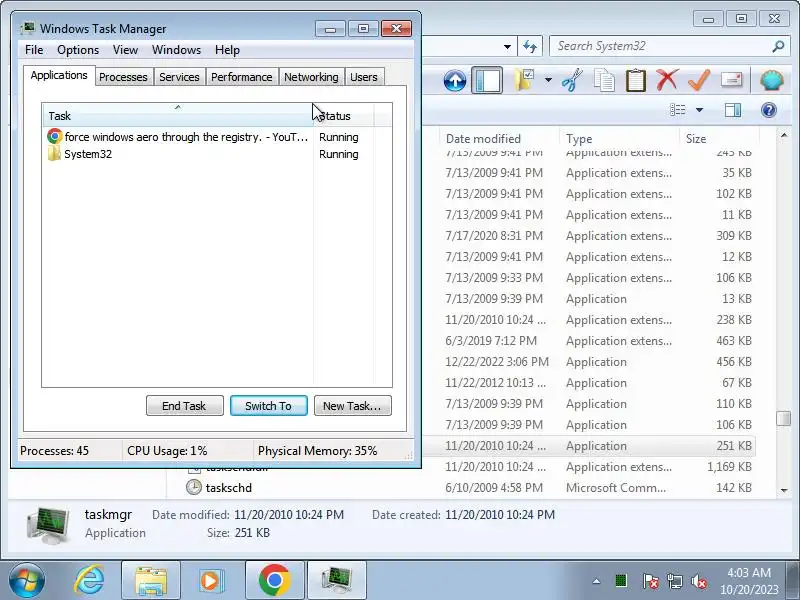This screenshot has width=800, height=600.
Task: Open Windows Media Player from taskbar
Action: click(x=212, y=581)
